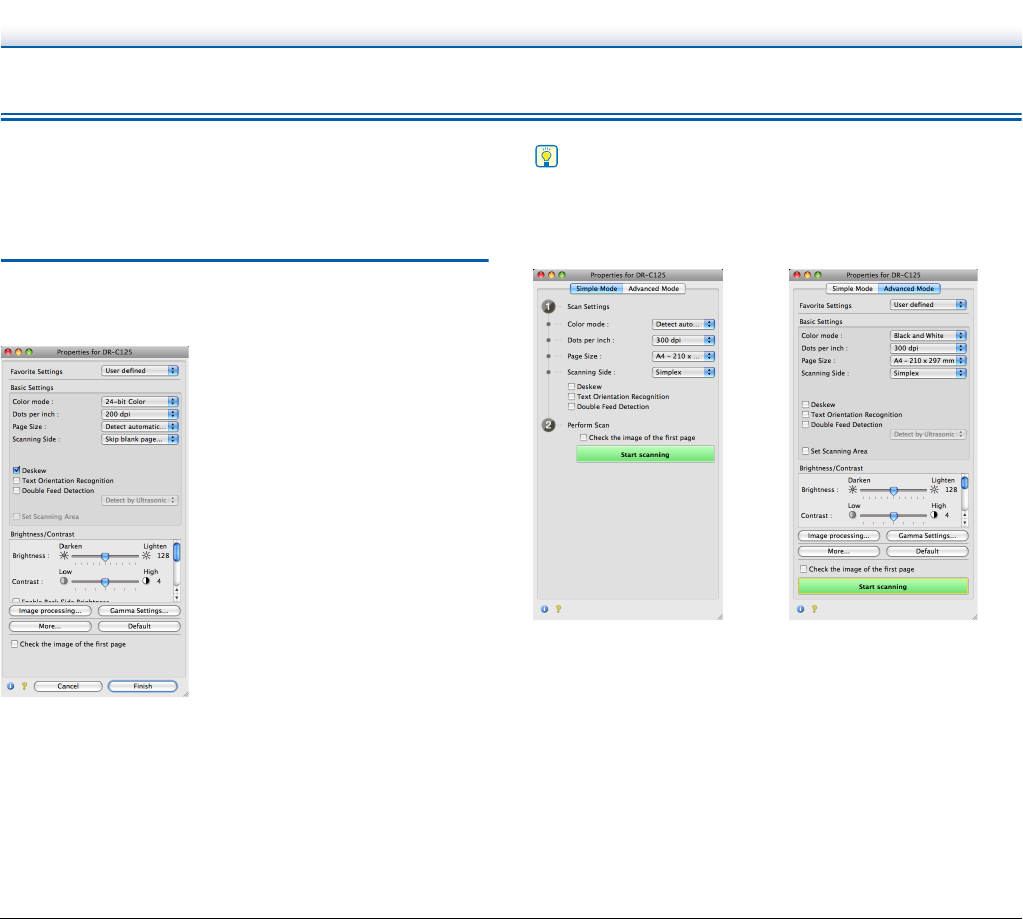Open Favorite Settings dropdown in the left dialog

(x=140, y=370)
